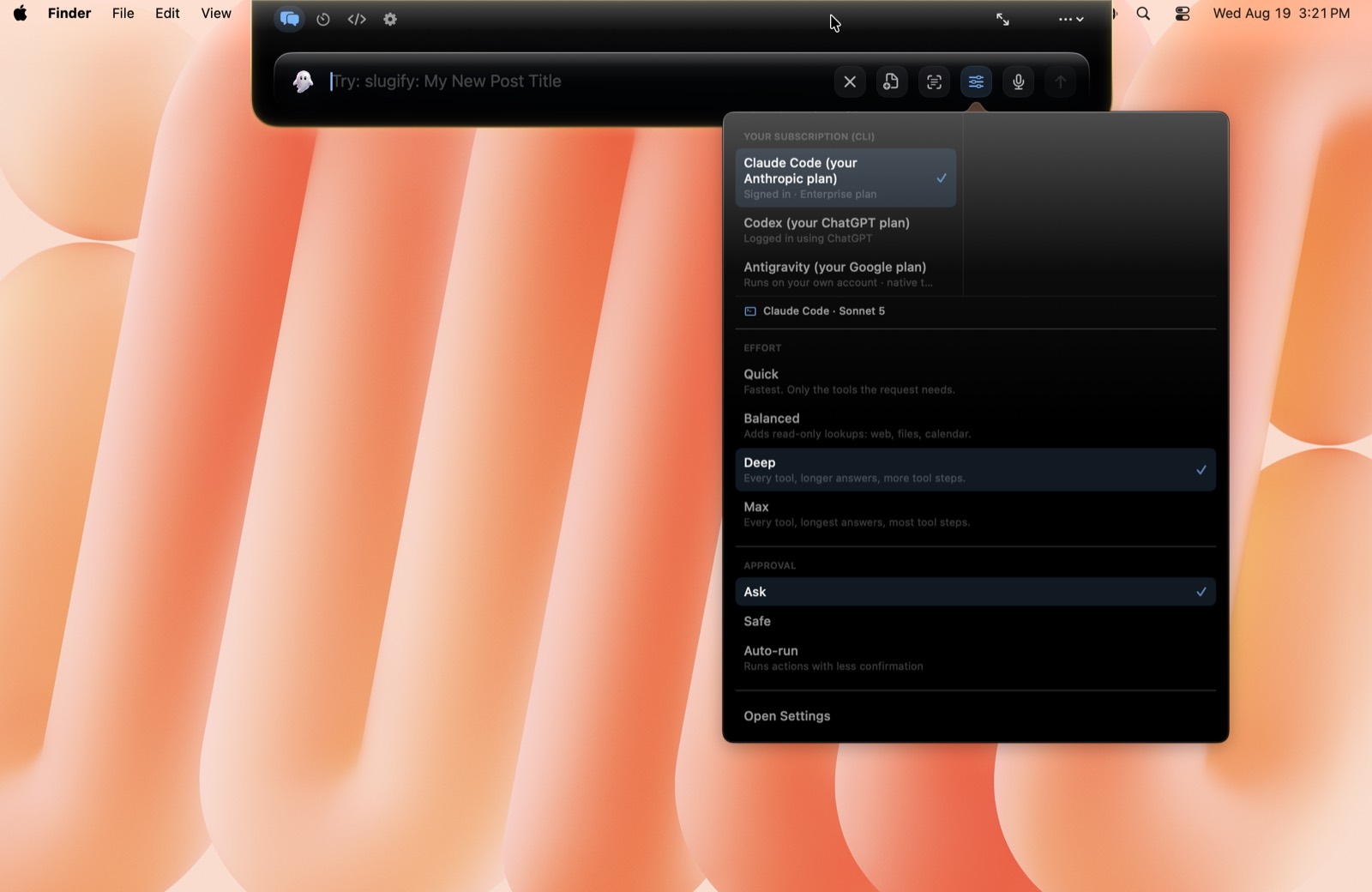The height and width of the screenshot is (892, 1372).
Task: Set approval to Ask
Action: tap(976, 592)
